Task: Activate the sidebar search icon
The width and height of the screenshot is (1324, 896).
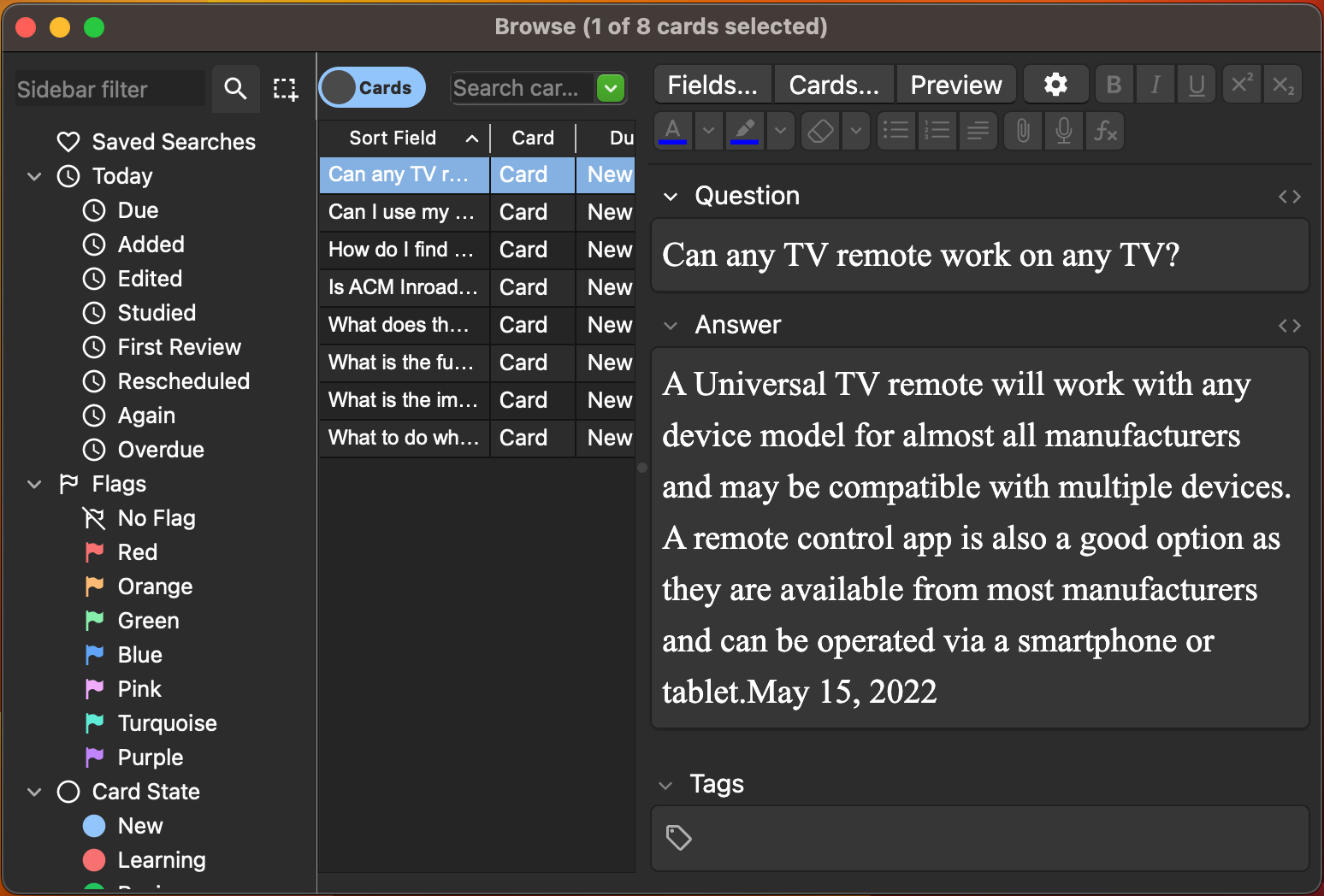Action: point(235,88)
